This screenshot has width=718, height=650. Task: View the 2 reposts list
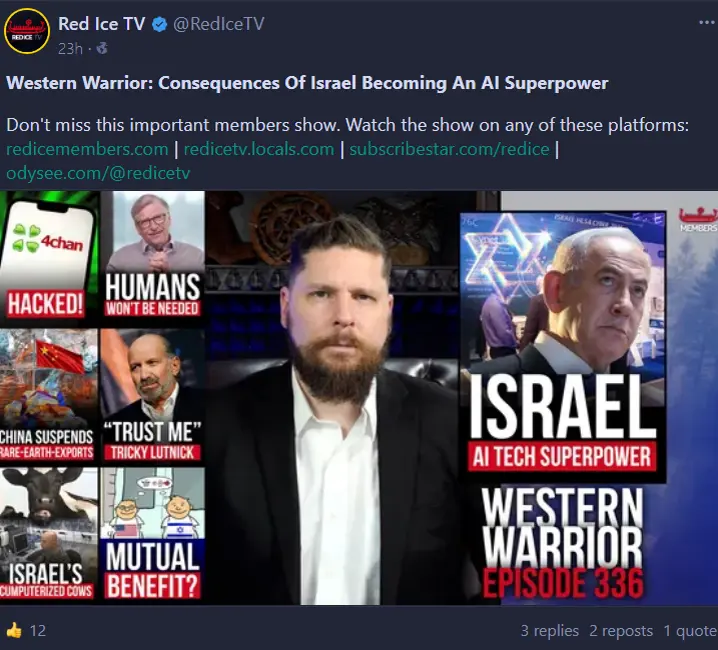pos(621,631)
